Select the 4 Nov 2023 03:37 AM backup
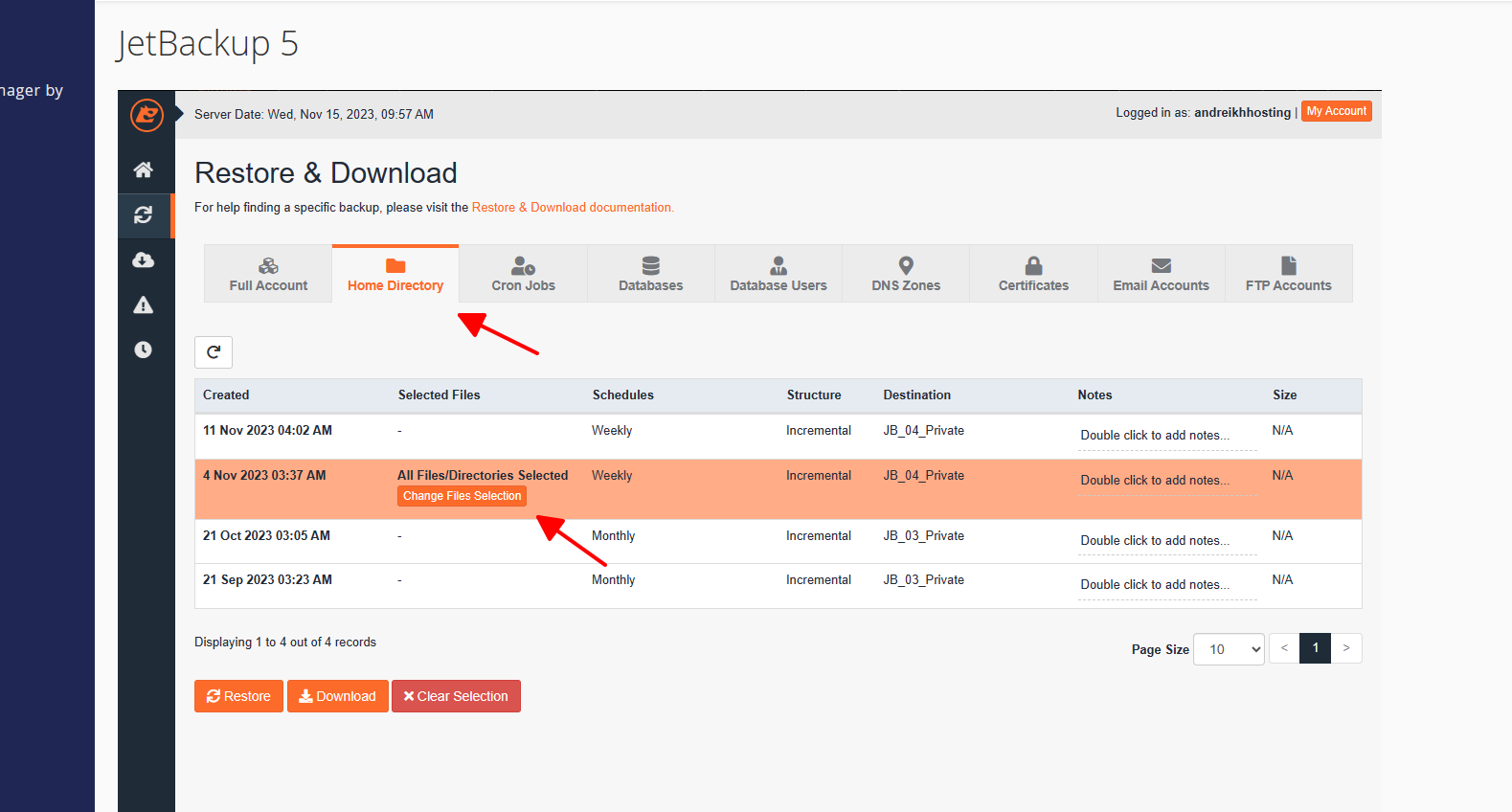 [x=778, y=489]
